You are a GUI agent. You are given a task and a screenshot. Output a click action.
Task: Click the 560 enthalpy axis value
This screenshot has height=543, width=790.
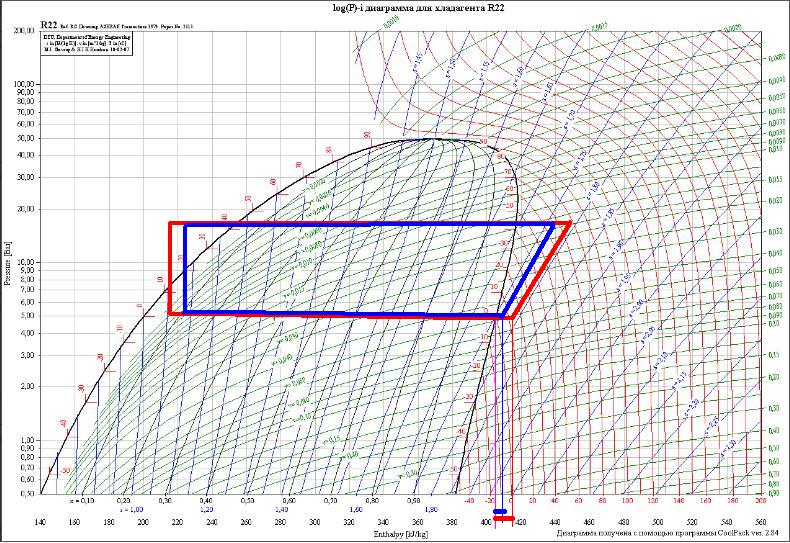pyautogui.click(x=761, y=523)
